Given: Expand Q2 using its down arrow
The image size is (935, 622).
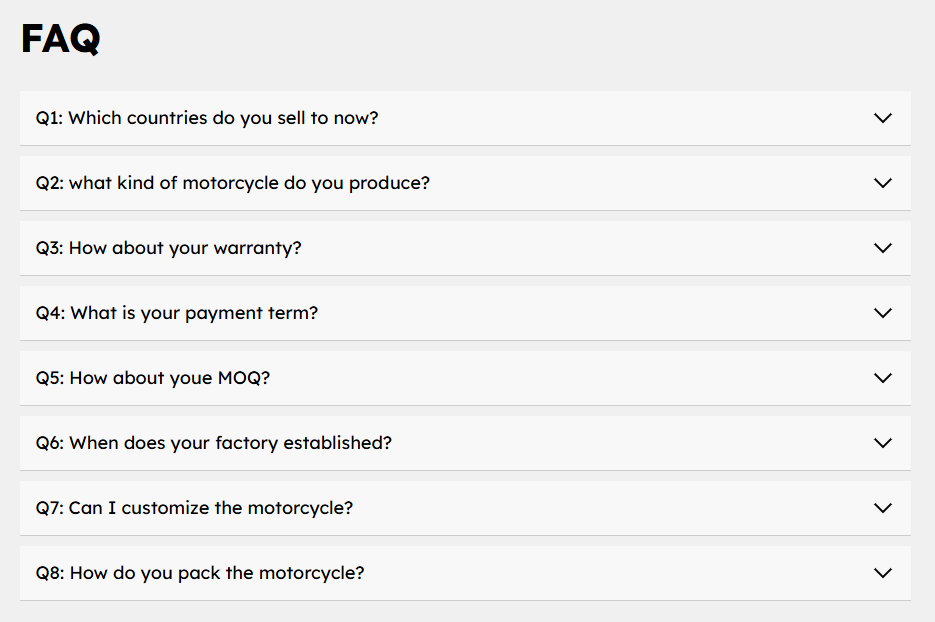Looking at the screenshot, I should [x=882, y=183].
